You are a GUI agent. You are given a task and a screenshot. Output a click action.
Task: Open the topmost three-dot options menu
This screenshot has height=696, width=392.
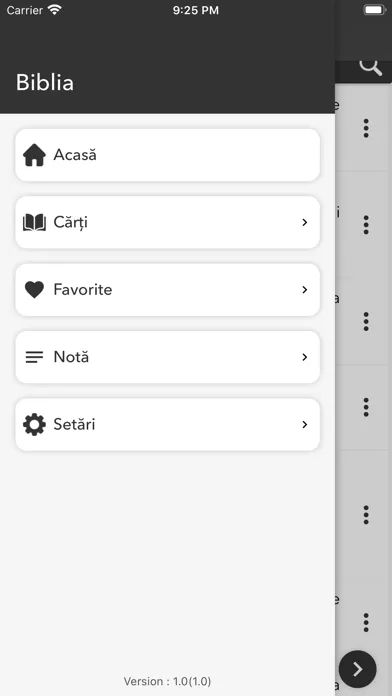[366, 128]
